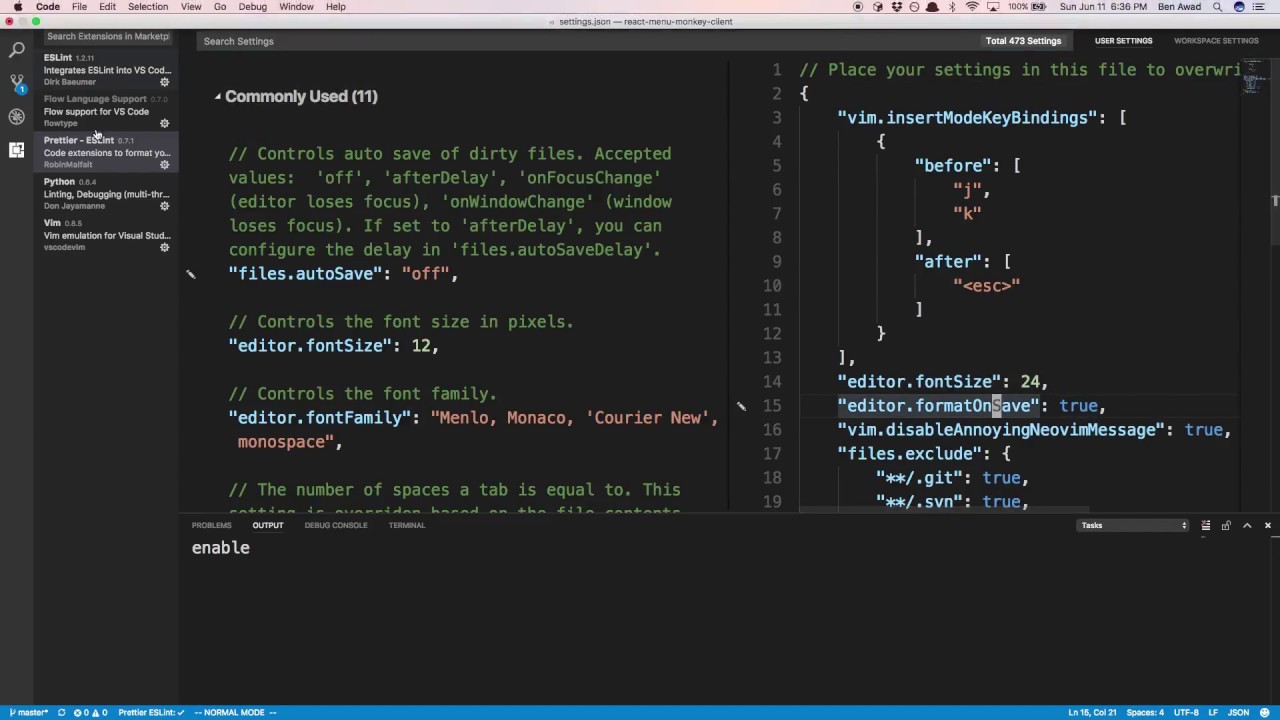Open gear menu for ESLint extension

click(165, 82)
